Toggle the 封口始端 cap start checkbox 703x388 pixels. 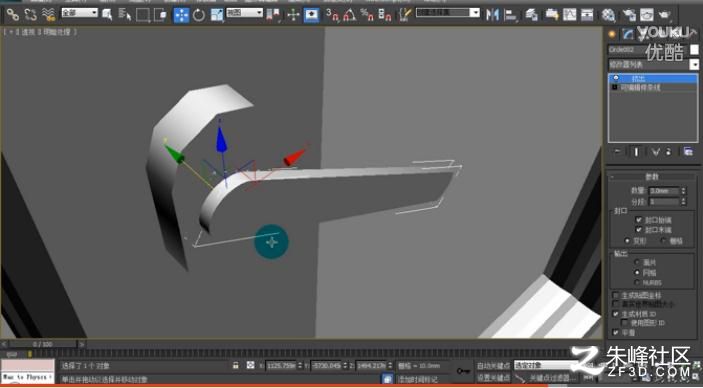639,220
